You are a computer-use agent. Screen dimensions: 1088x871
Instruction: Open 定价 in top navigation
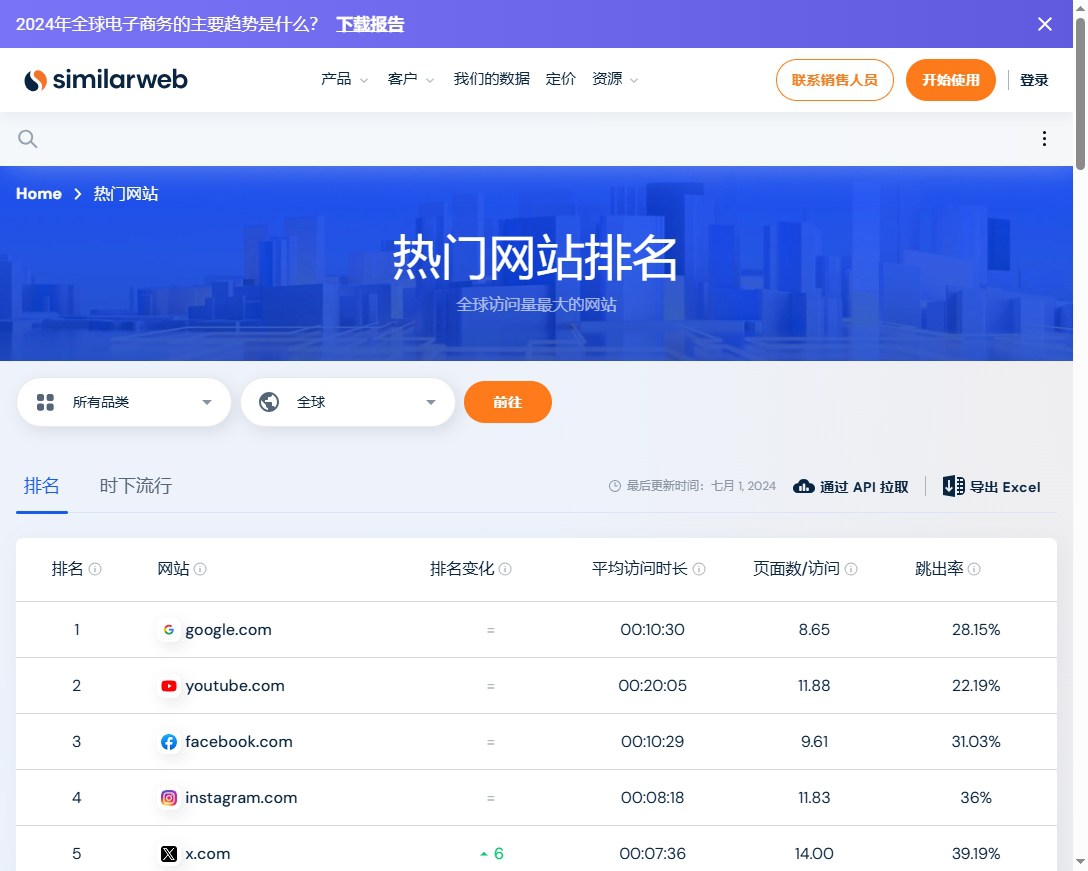(561, 79)
